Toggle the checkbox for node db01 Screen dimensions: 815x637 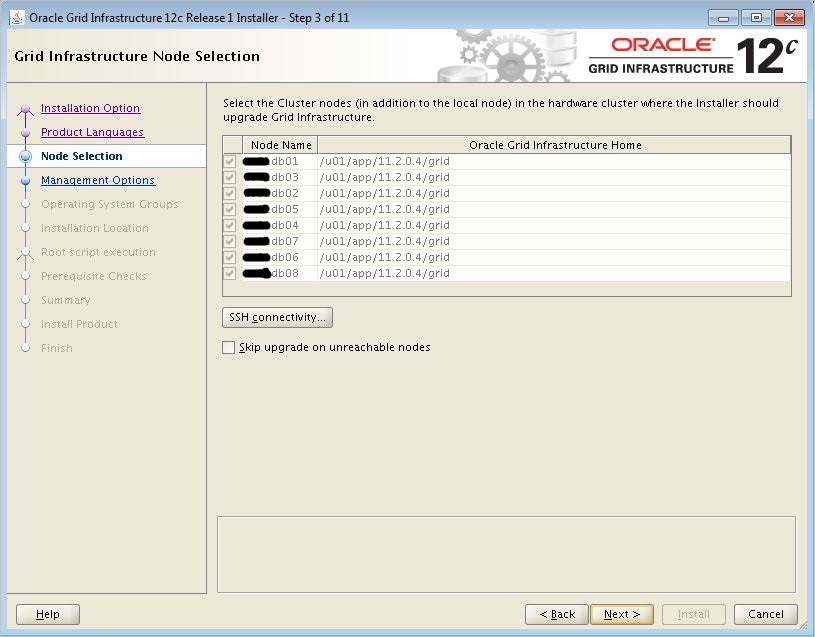(231, 160)
